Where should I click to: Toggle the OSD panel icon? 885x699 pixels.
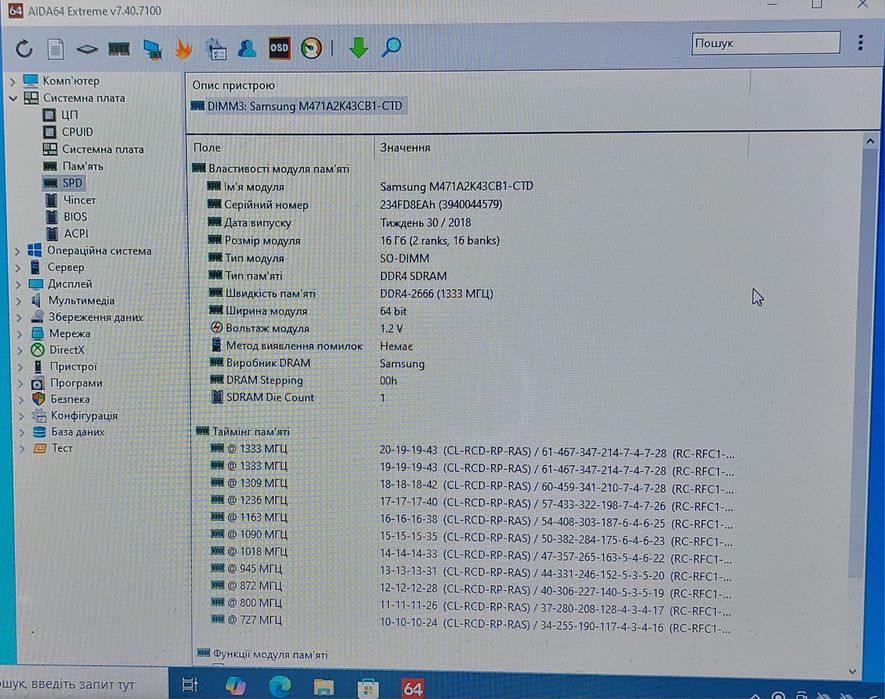point(279,48)
